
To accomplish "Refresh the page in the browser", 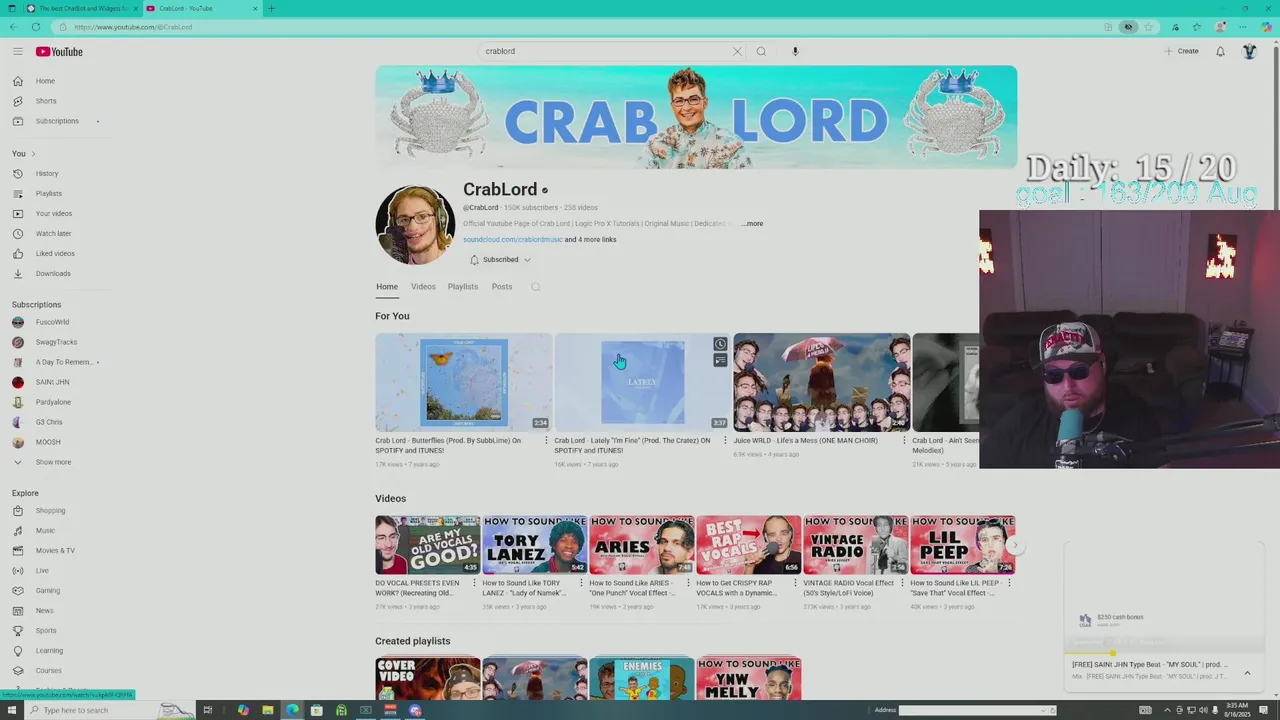I will [36, 27].
